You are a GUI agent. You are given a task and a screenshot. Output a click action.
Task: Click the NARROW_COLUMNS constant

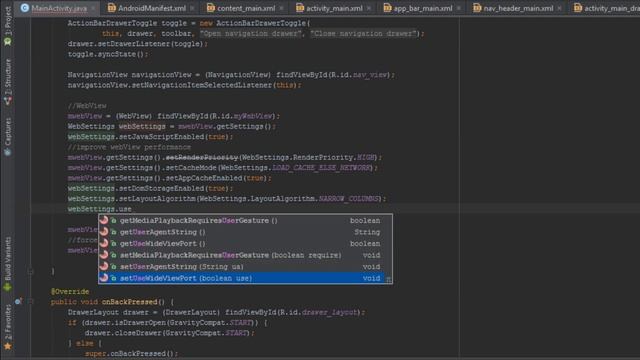(349, 199)
